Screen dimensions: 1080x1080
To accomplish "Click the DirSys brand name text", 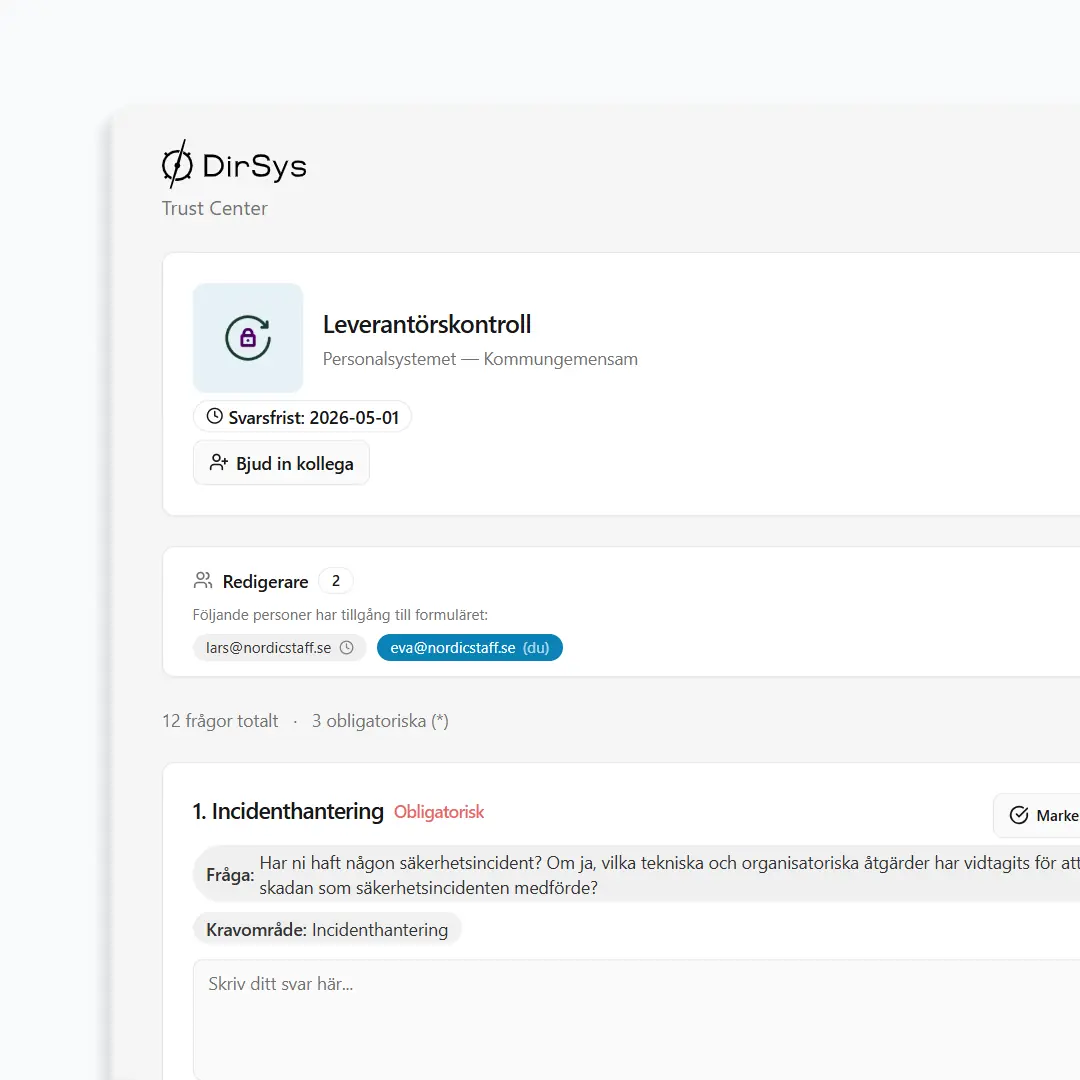I will point(254,166).
